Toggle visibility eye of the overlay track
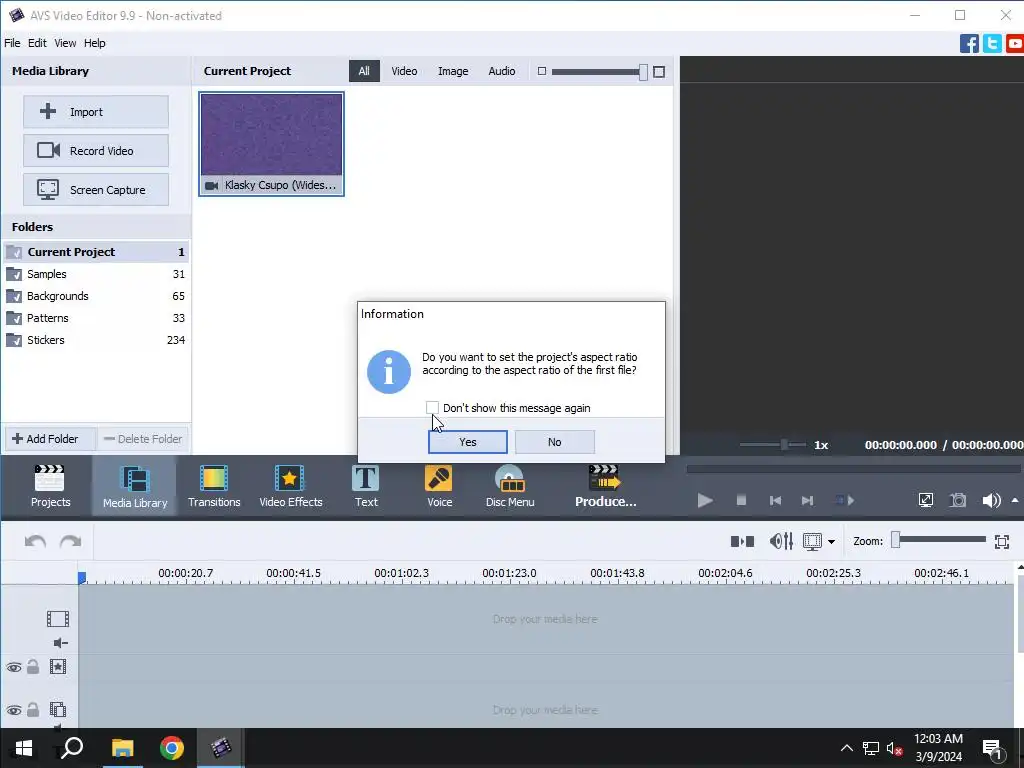Screen dimensions: 1024x768 [x=14, y=710]
